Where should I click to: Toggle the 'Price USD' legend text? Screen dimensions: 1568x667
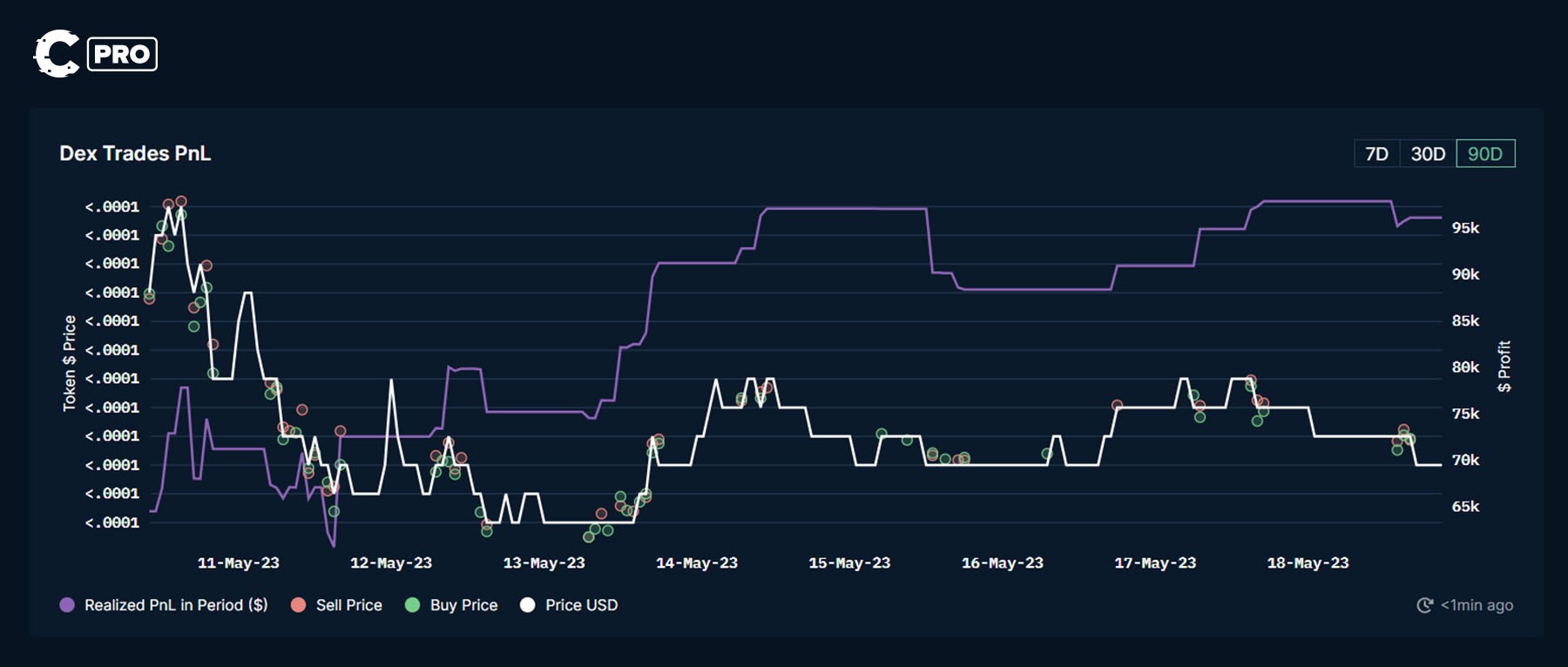pyautogui.click(x=581, y=605)
